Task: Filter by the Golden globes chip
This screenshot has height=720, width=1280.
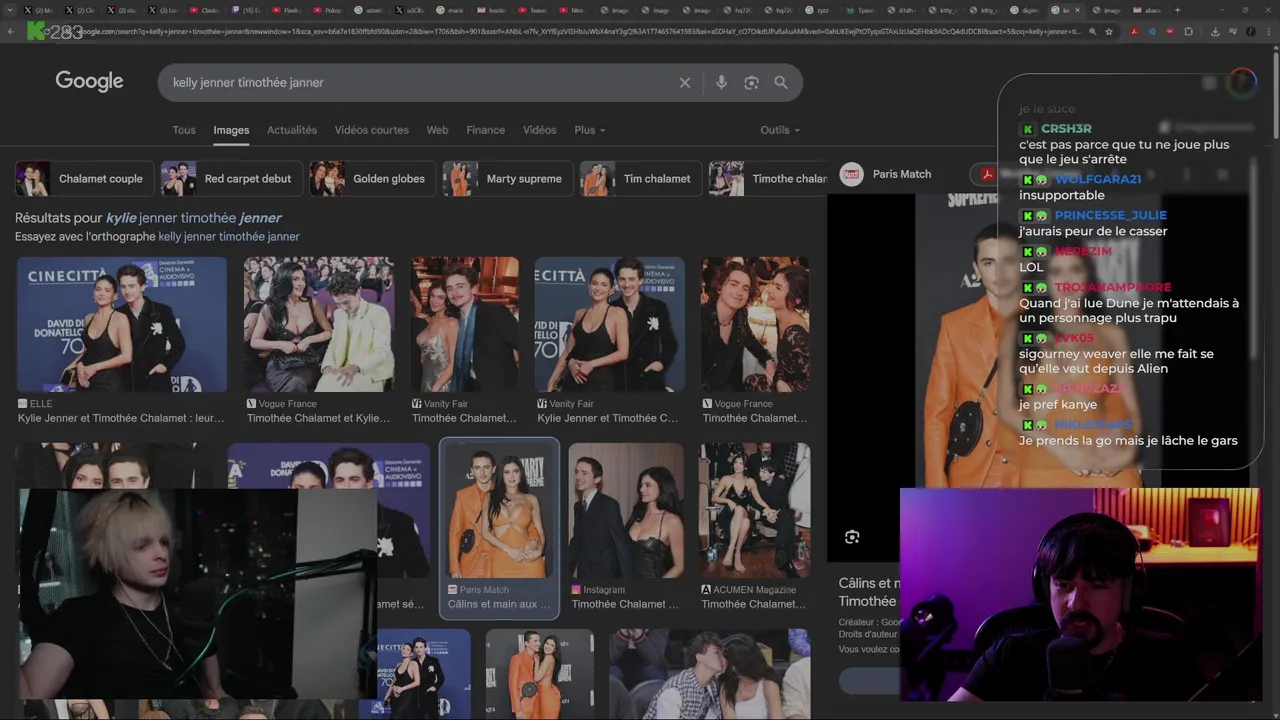Action: (372, 179)
